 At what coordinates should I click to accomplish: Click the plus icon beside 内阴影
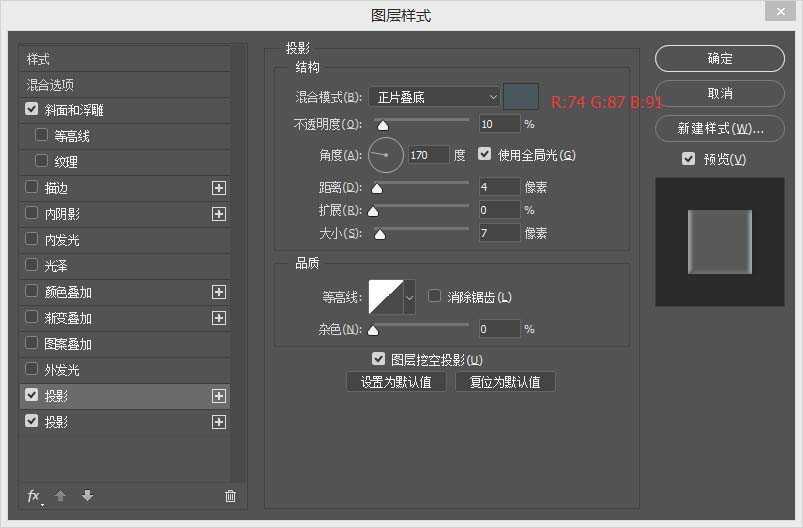(x=219, y=214)
